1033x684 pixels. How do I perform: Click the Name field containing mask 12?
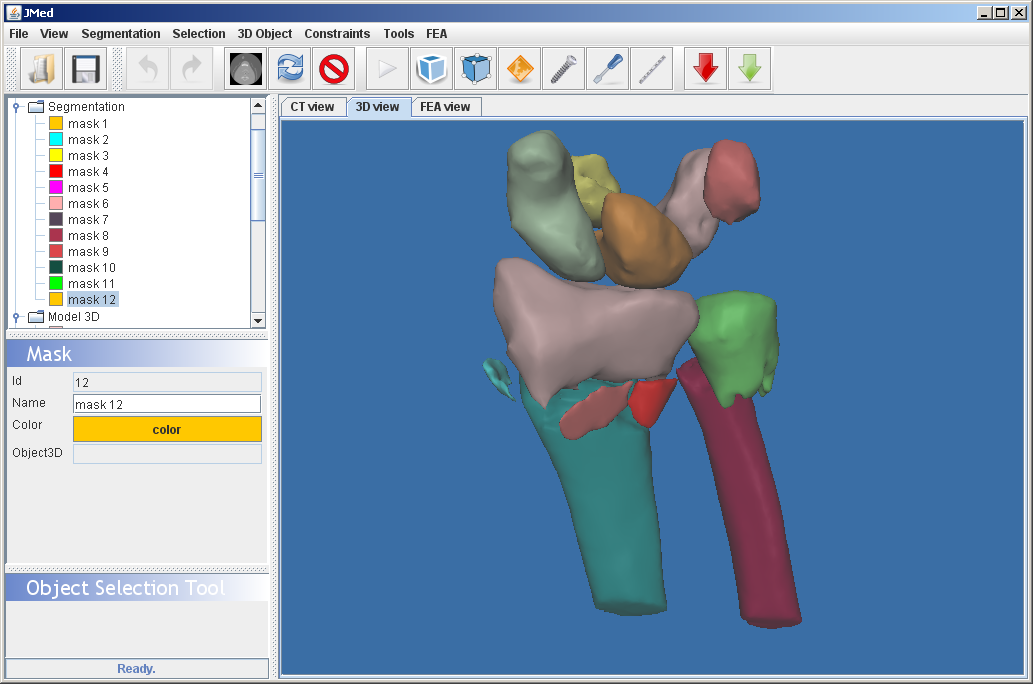tap(167, 404)
